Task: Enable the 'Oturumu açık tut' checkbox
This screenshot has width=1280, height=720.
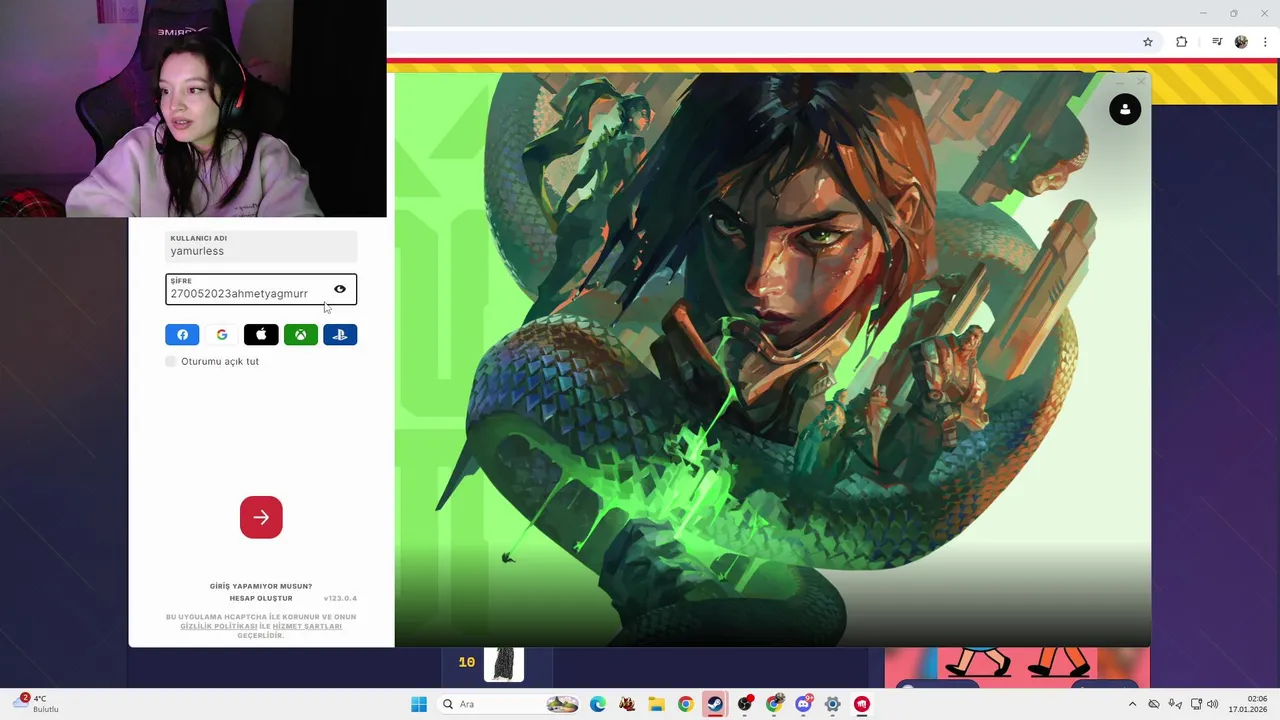Action: [x=171, y=361]
